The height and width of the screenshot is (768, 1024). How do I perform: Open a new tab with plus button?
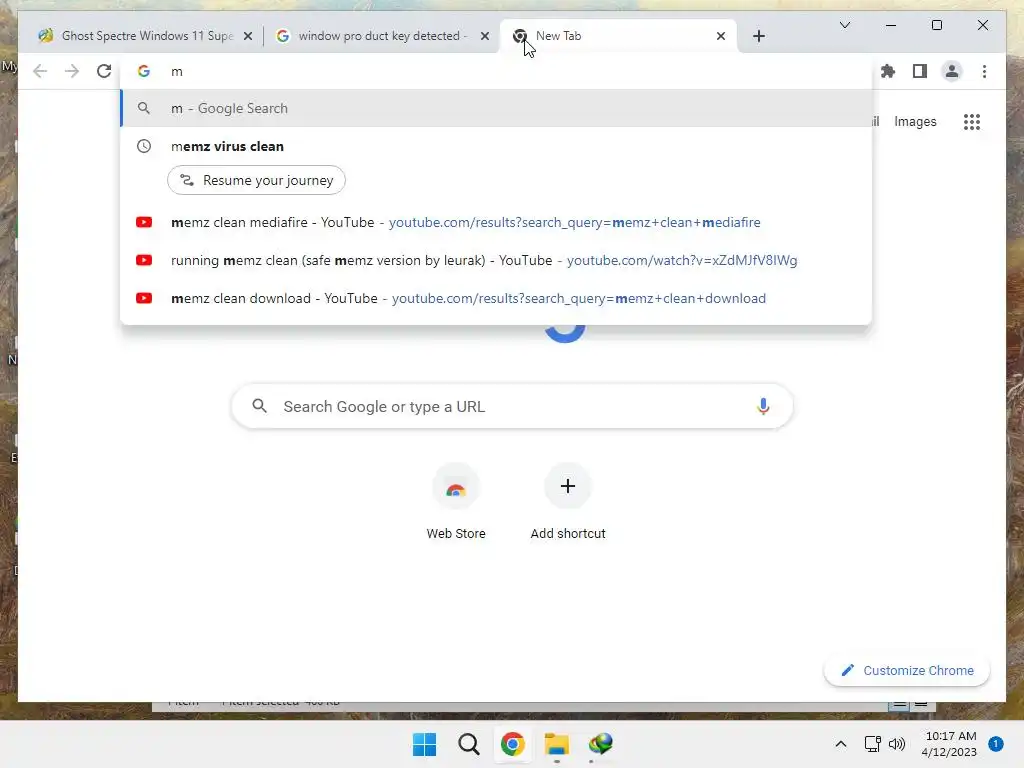coord(758,36)
